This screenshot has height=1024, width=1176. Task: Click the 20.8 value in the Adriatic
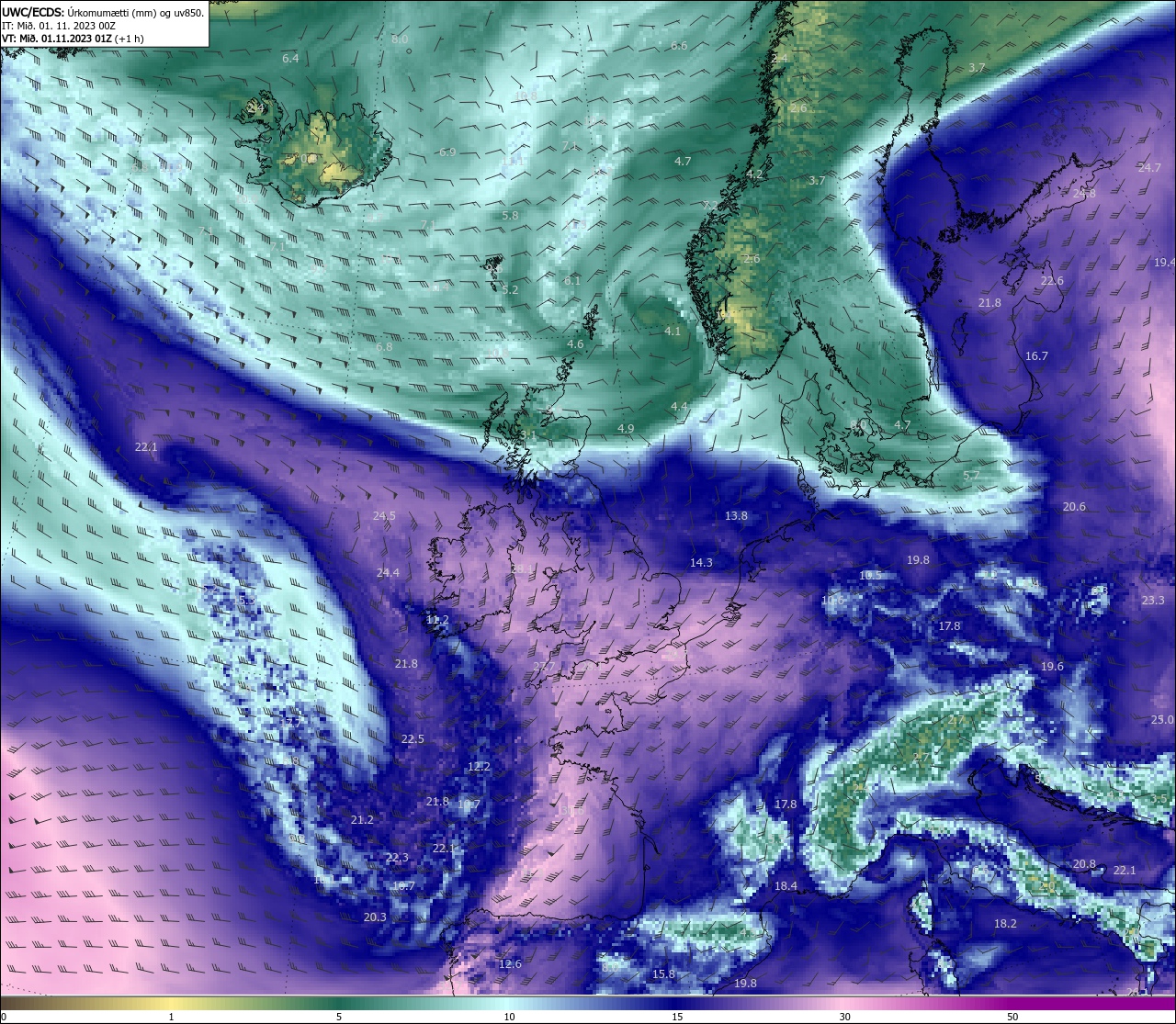tap(1084, 863)
